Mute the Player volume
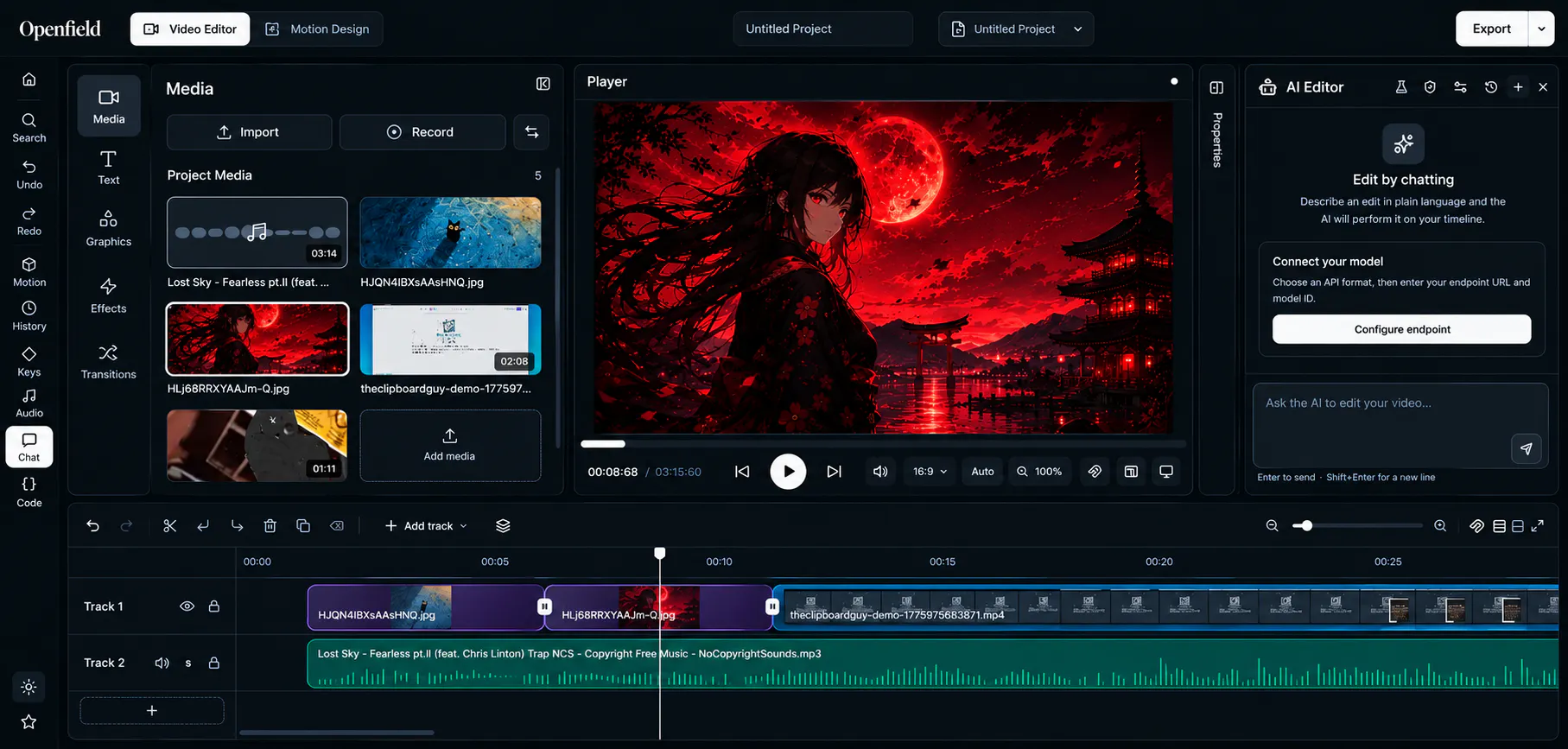 tap(880, 472)
